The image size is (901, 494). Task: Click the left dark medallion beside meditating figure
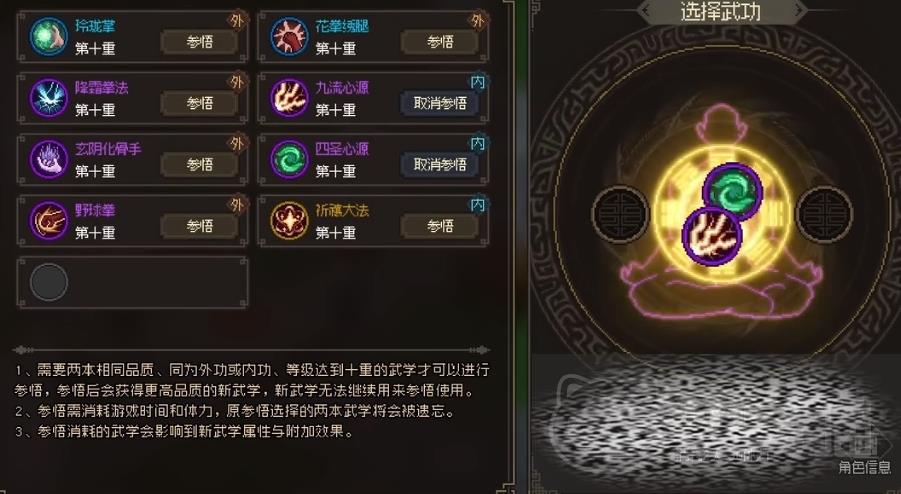(620, 213)
